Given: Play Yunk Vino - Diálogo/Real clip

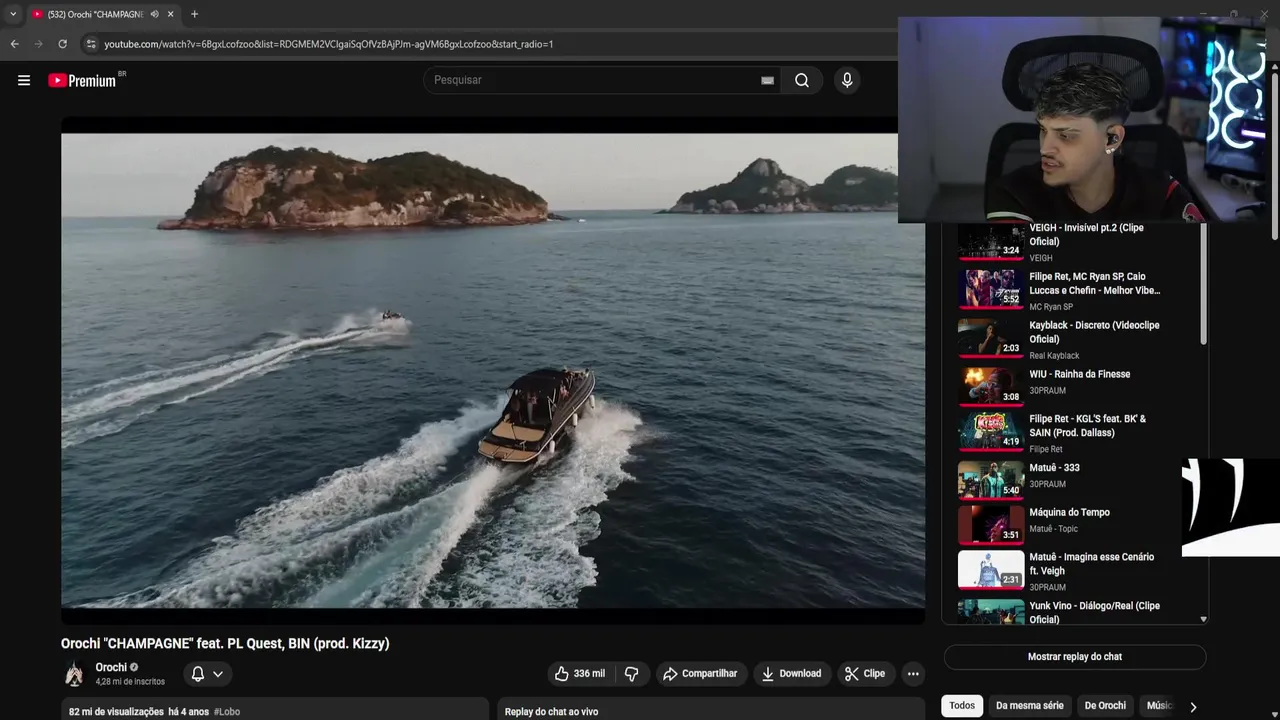Looking at the screenshot, I should click(1075, 611).
